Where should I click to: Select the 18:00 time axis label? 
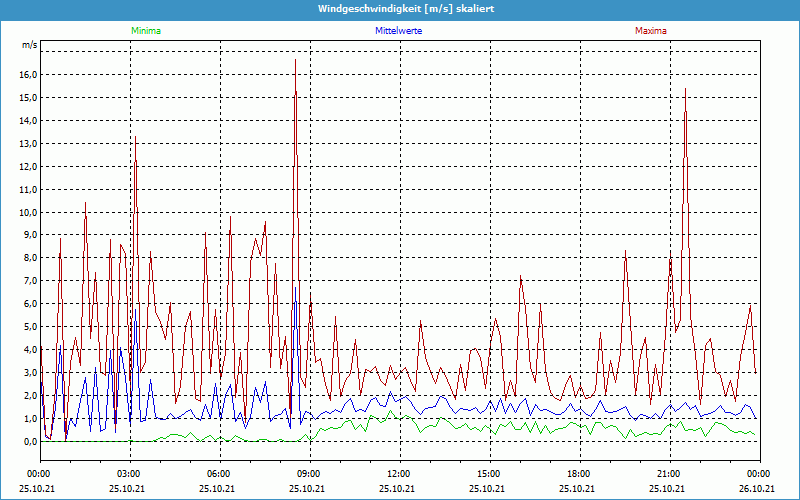pyautogui.click(x=579, y=474)
